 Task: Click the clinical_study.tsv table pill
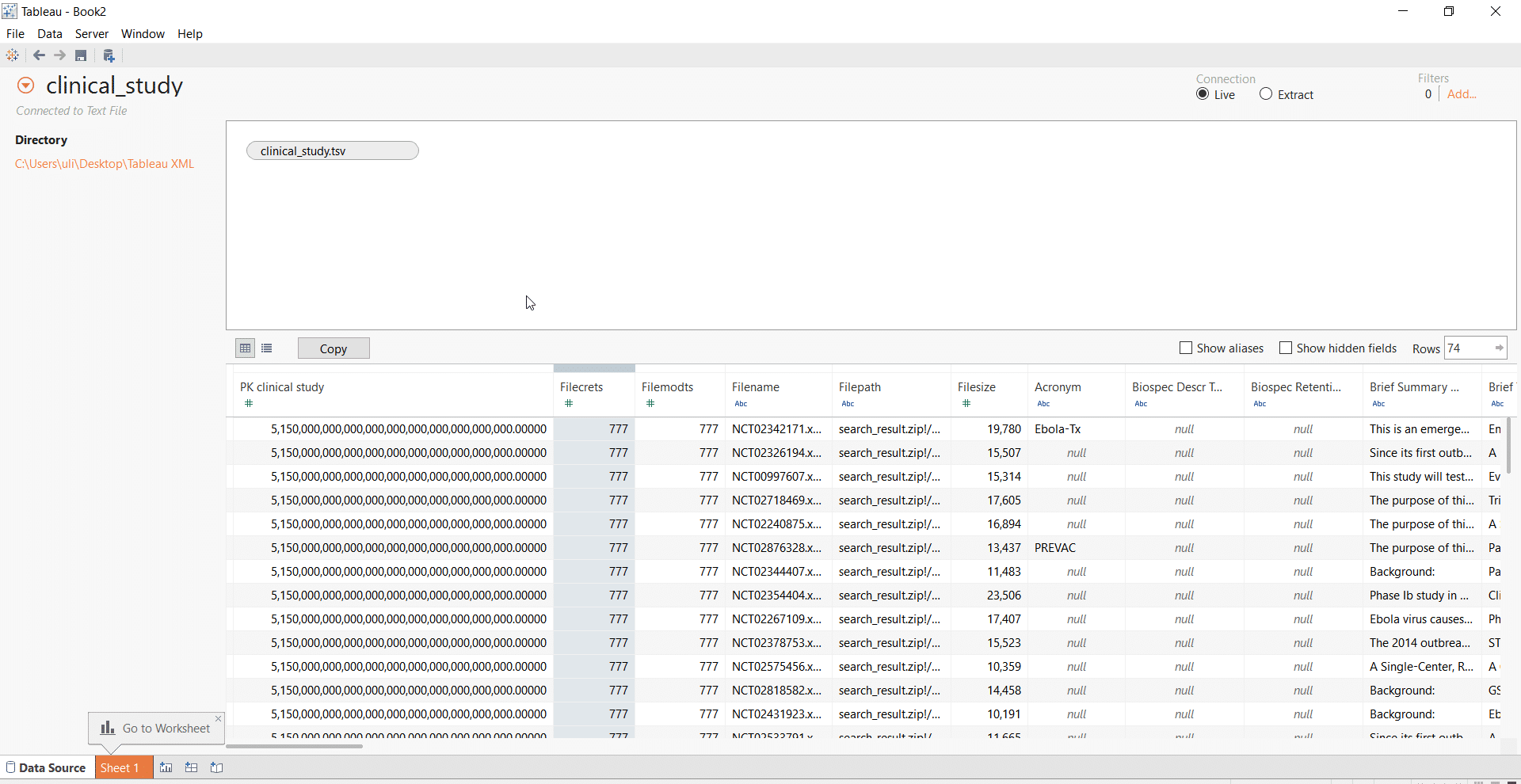(x=333, y=150)
